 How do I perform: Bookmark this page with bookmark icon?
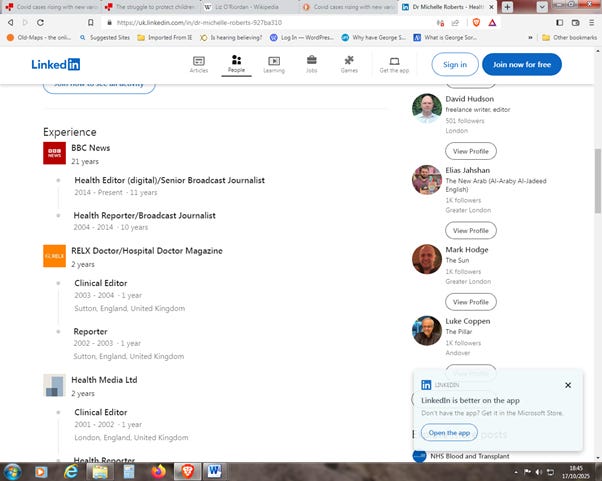click(91, 23)
